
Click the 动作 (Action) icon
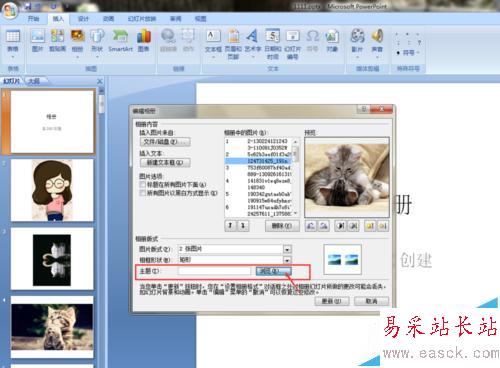188,41
